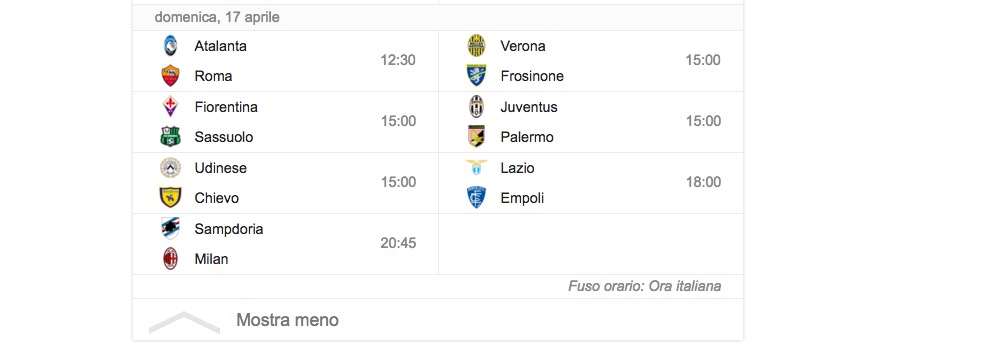Image resolution: width=1003 pixels, height=361 pixels.
Task: Click the Roma team crest
Action: click(170, 76)
